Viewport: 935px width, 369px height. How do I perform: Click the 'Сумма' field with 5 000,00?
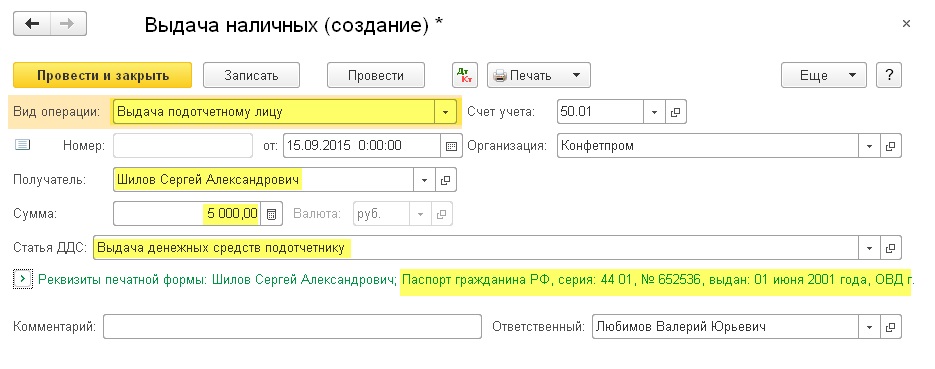point(187,214)
